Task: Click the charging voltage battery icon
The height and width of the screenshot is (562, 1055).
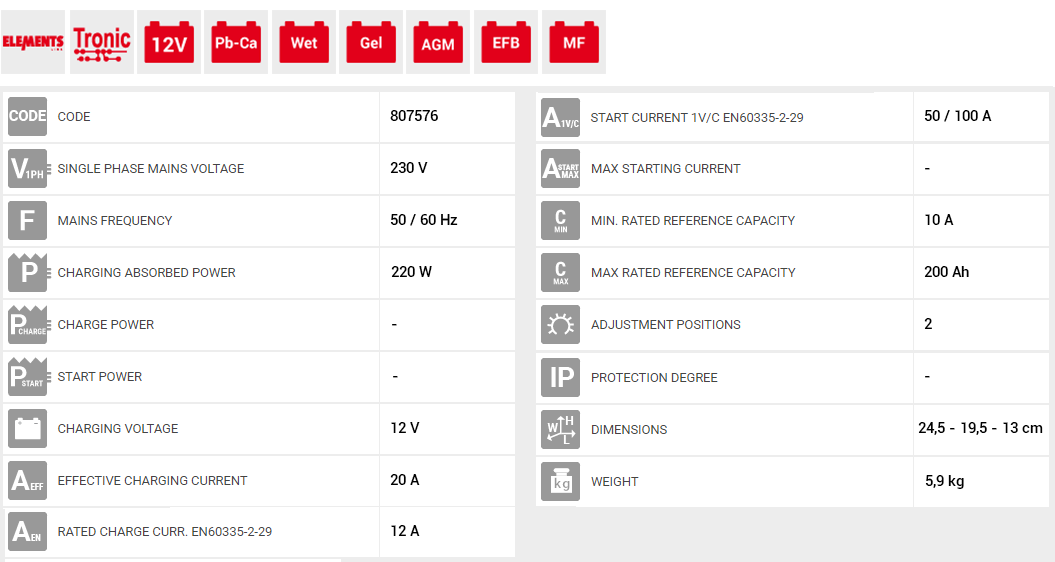Action: point(27,428)
